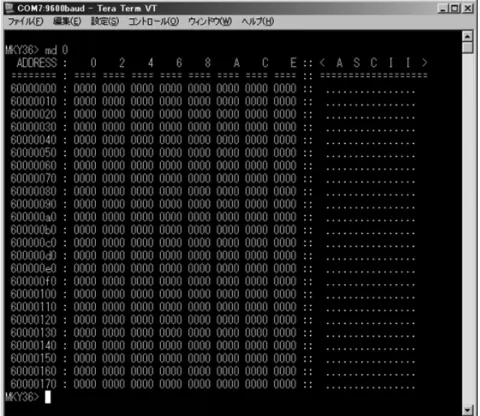This screenshot has width=480, height=416.
Task: Click the scroll down arrow
Action: point(468,410)
